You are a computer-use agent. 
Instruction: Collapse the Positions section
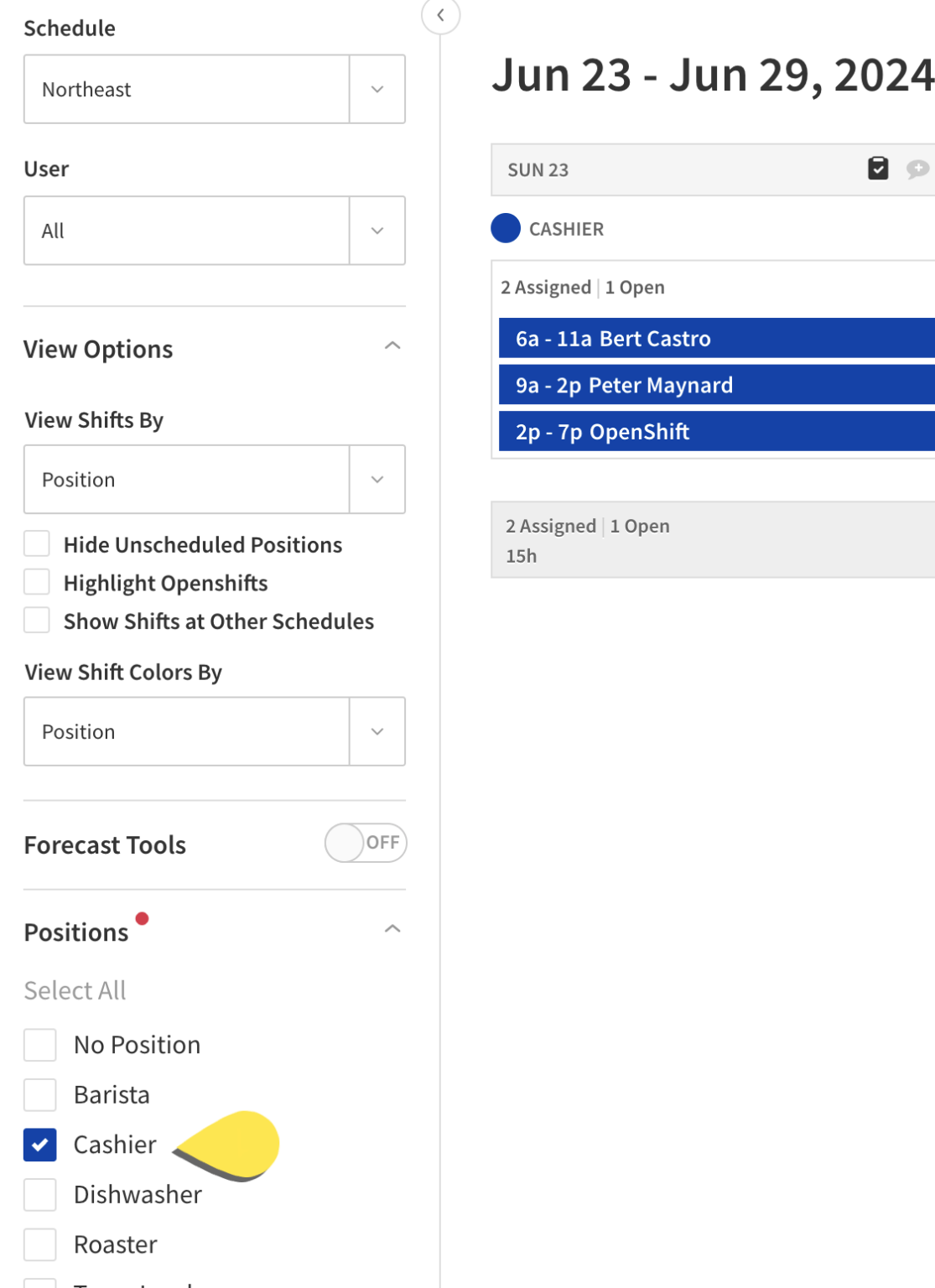point(393,928)
